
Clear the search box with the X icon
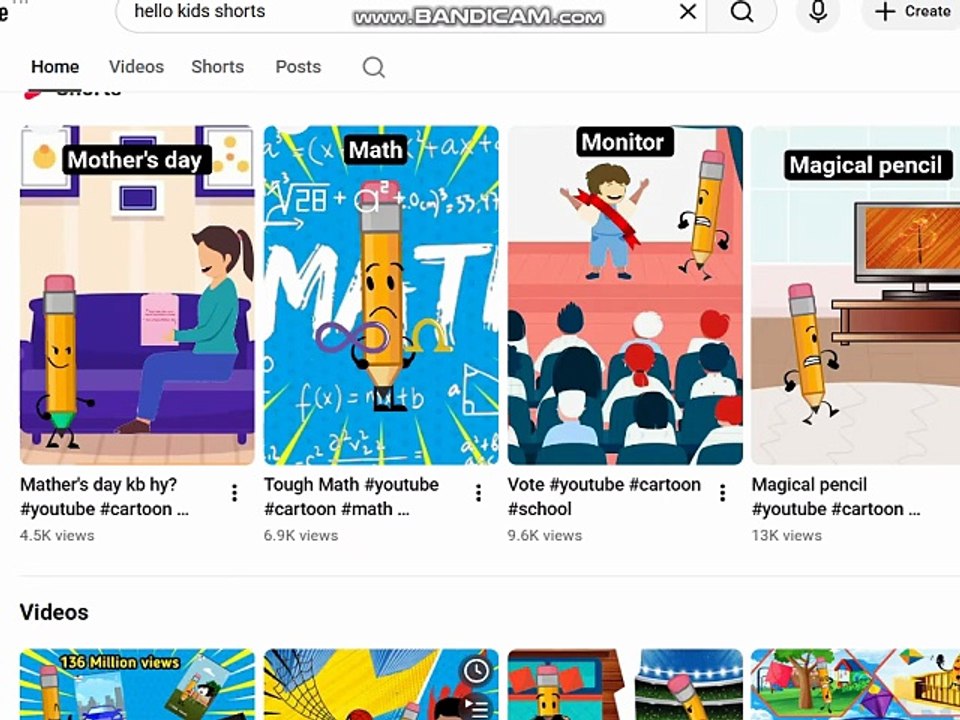tap(688, 11)
